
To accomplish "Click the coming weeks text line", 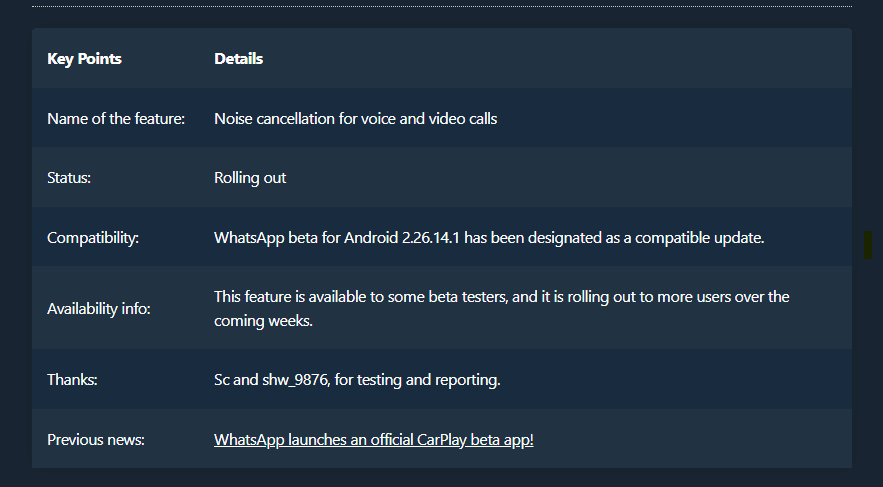I will (263, 322).
